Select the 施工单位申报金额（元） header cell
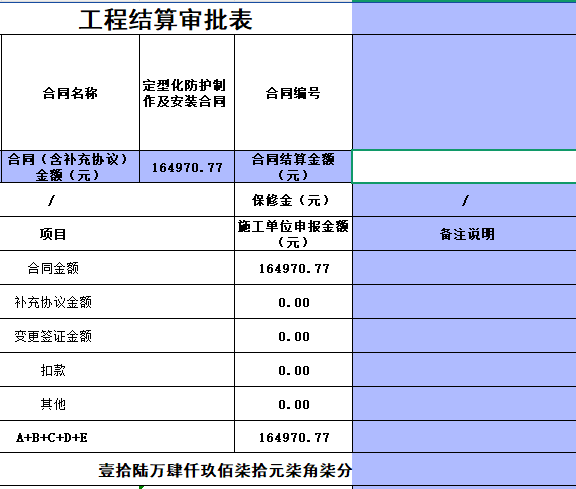The image size is (576, 489). [293, 234]
